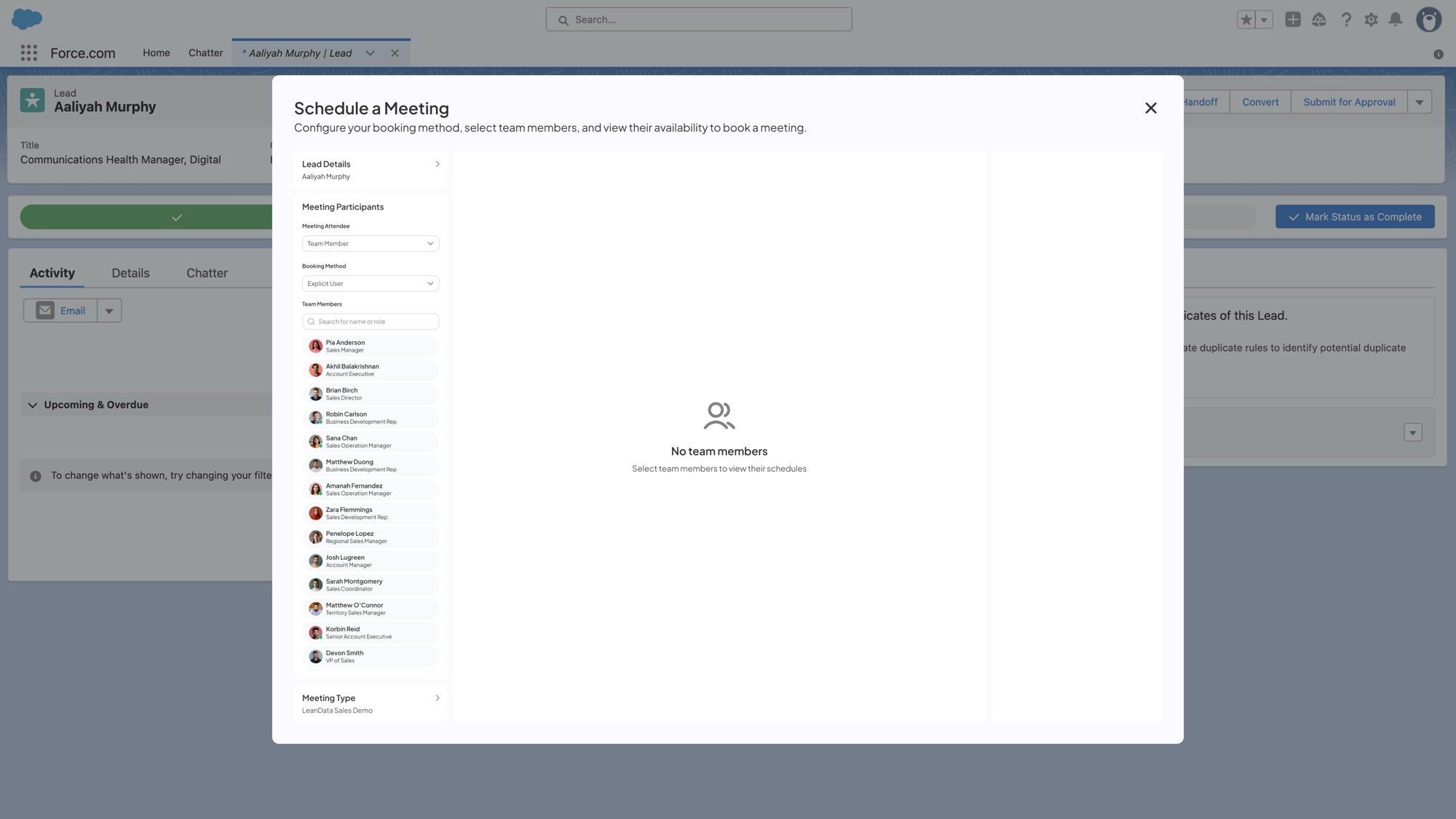Close the Aaliyah Murphy lead tab
Image resolution: width=1456 pixels, height=819 pixels.
[395, 53]
